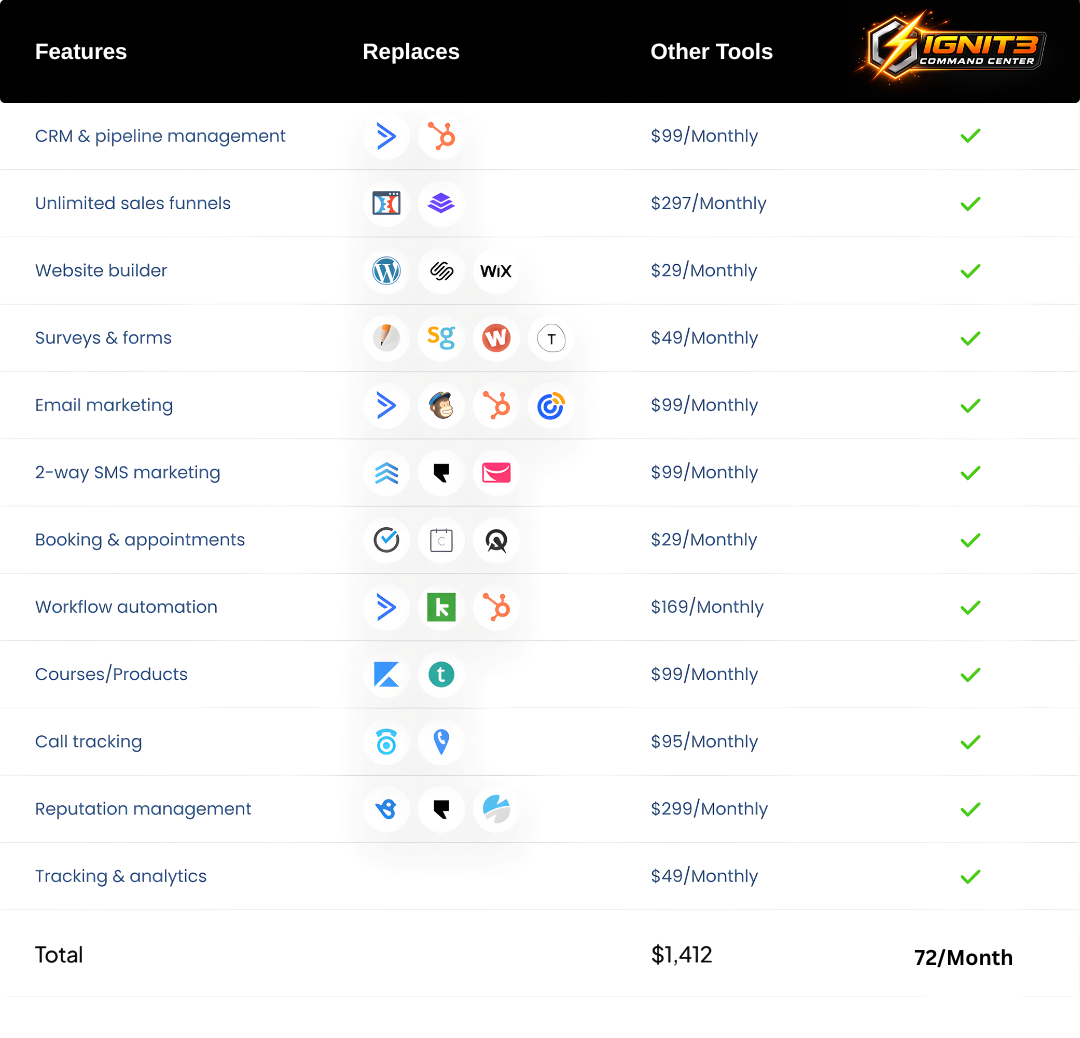Screen dimensions: 1080x1038
Task: Click the HubSpot icon in Workflow automation row
Action: [496, 608]
